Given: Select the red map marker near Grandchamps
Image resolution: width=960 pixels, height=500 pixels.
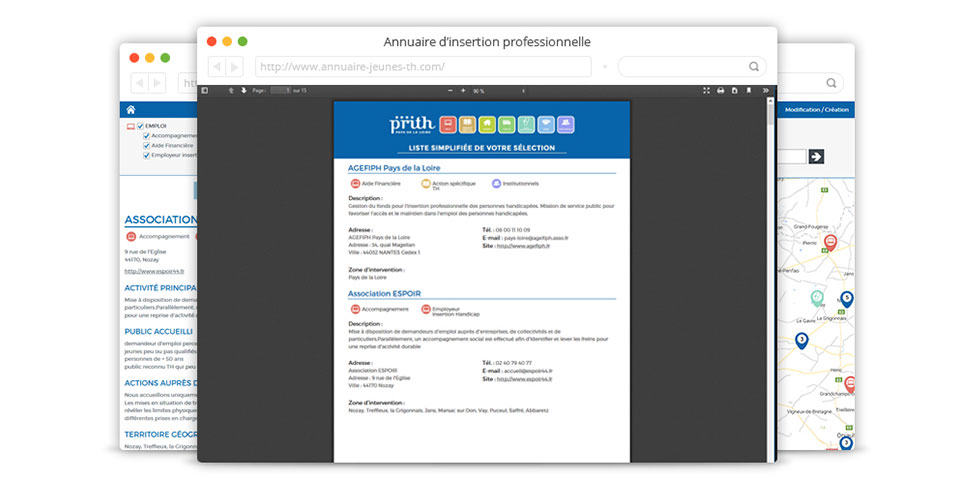Looking at the screenshot, I should click(850, 384).
